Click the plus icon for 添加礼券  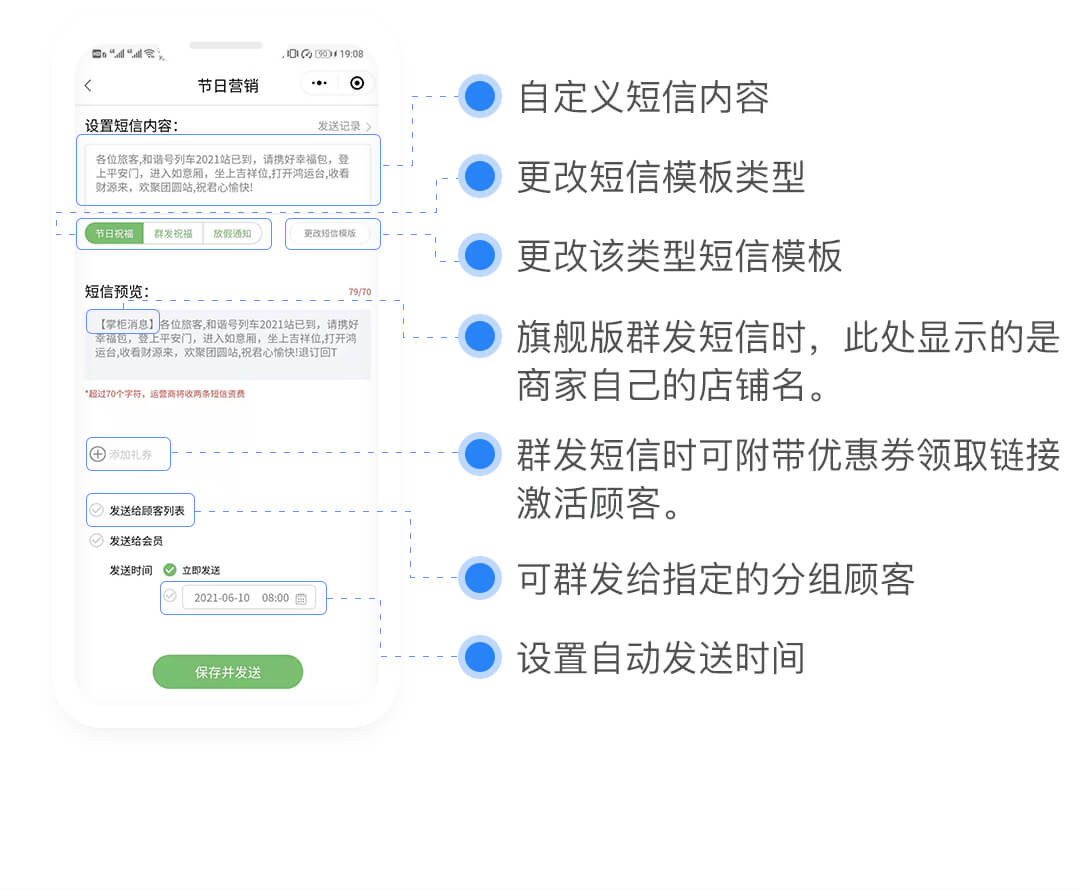pyautogui.click(x=98, y=454)
